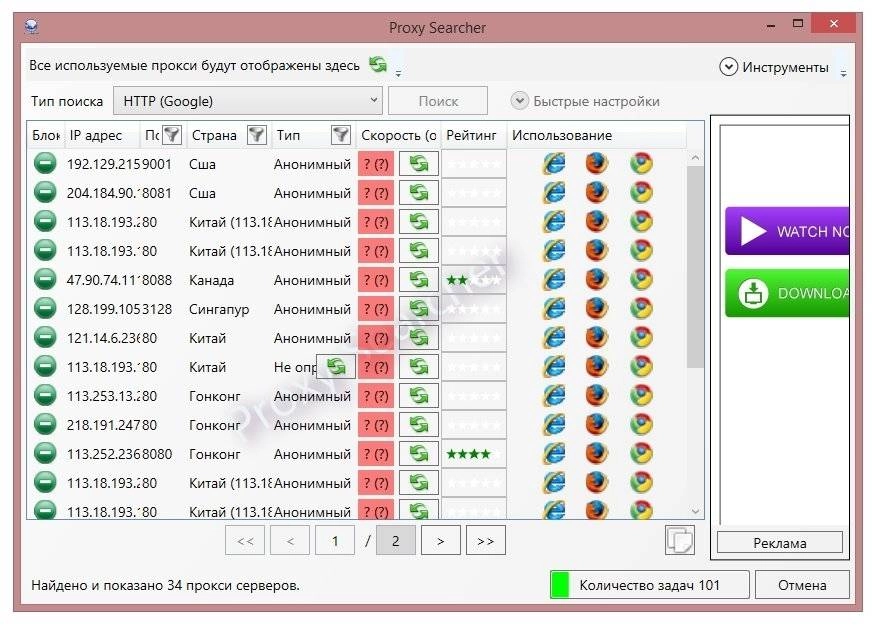This screenshot has height=631, width=880.
Task: Toggle block for 113.253.13 Гонконг proxy
Action: coord(45,395)
